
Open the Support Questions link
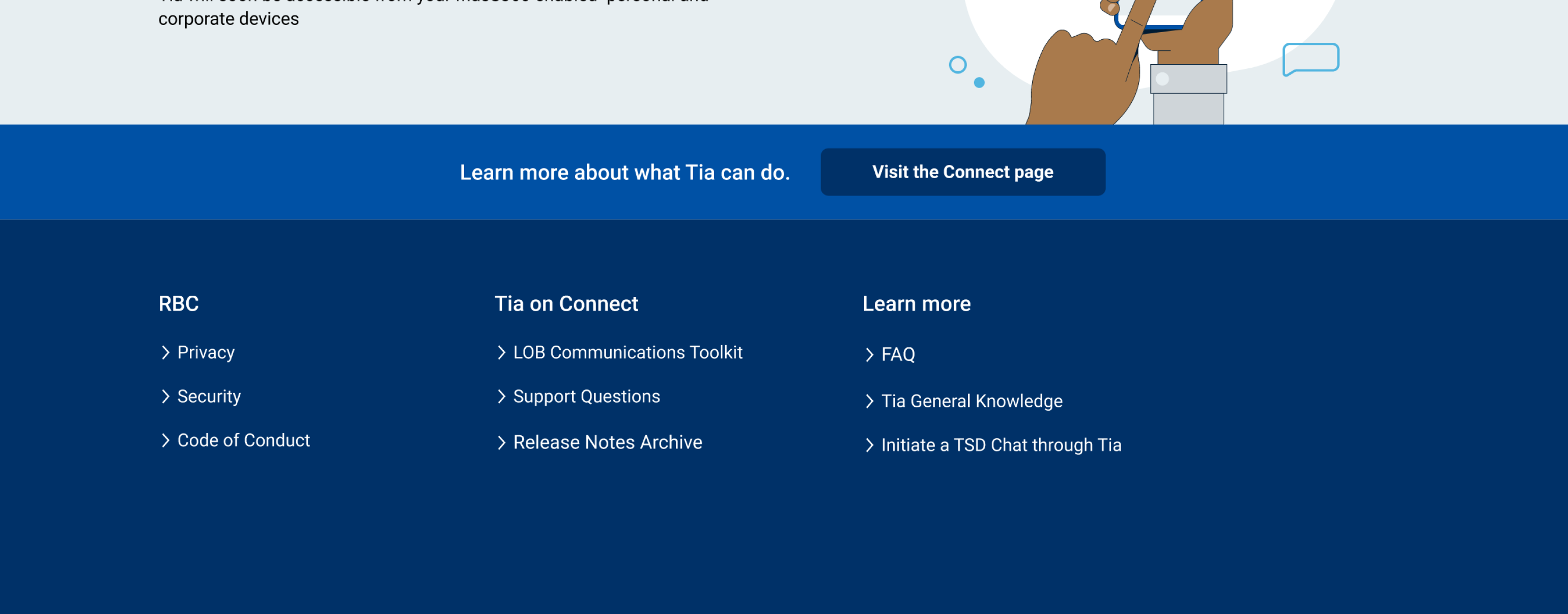[586, 397]
